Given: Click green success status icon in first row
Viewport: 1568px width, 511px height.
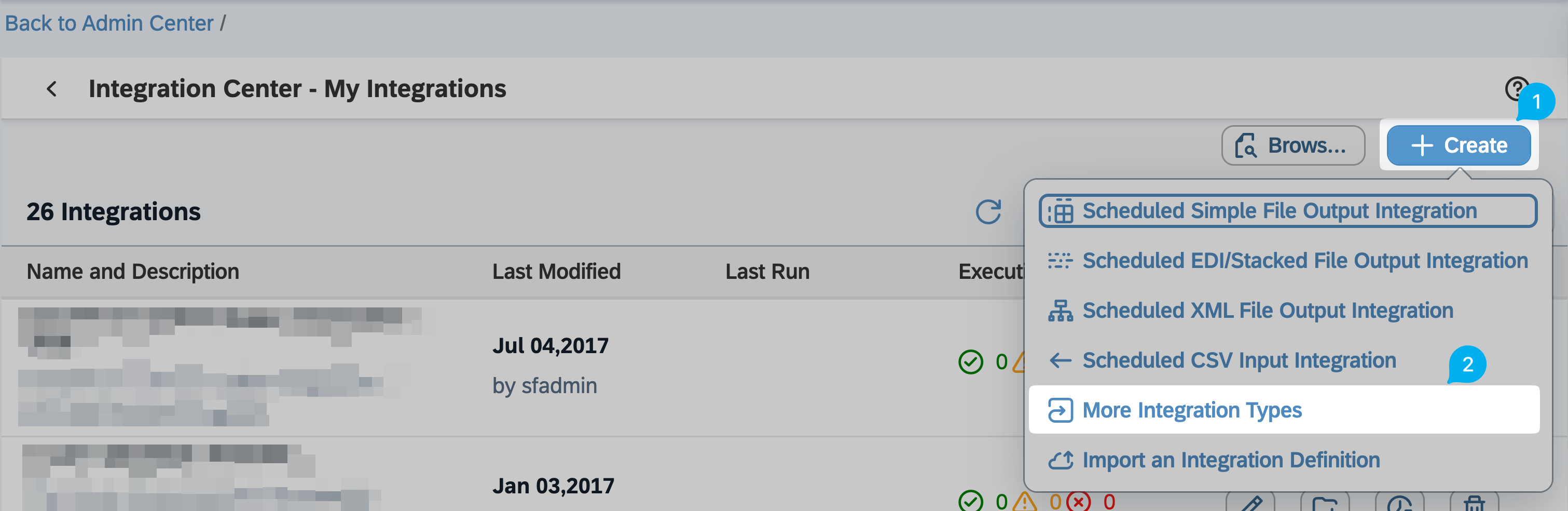Looking at the screenshot, I should (970, 362).
